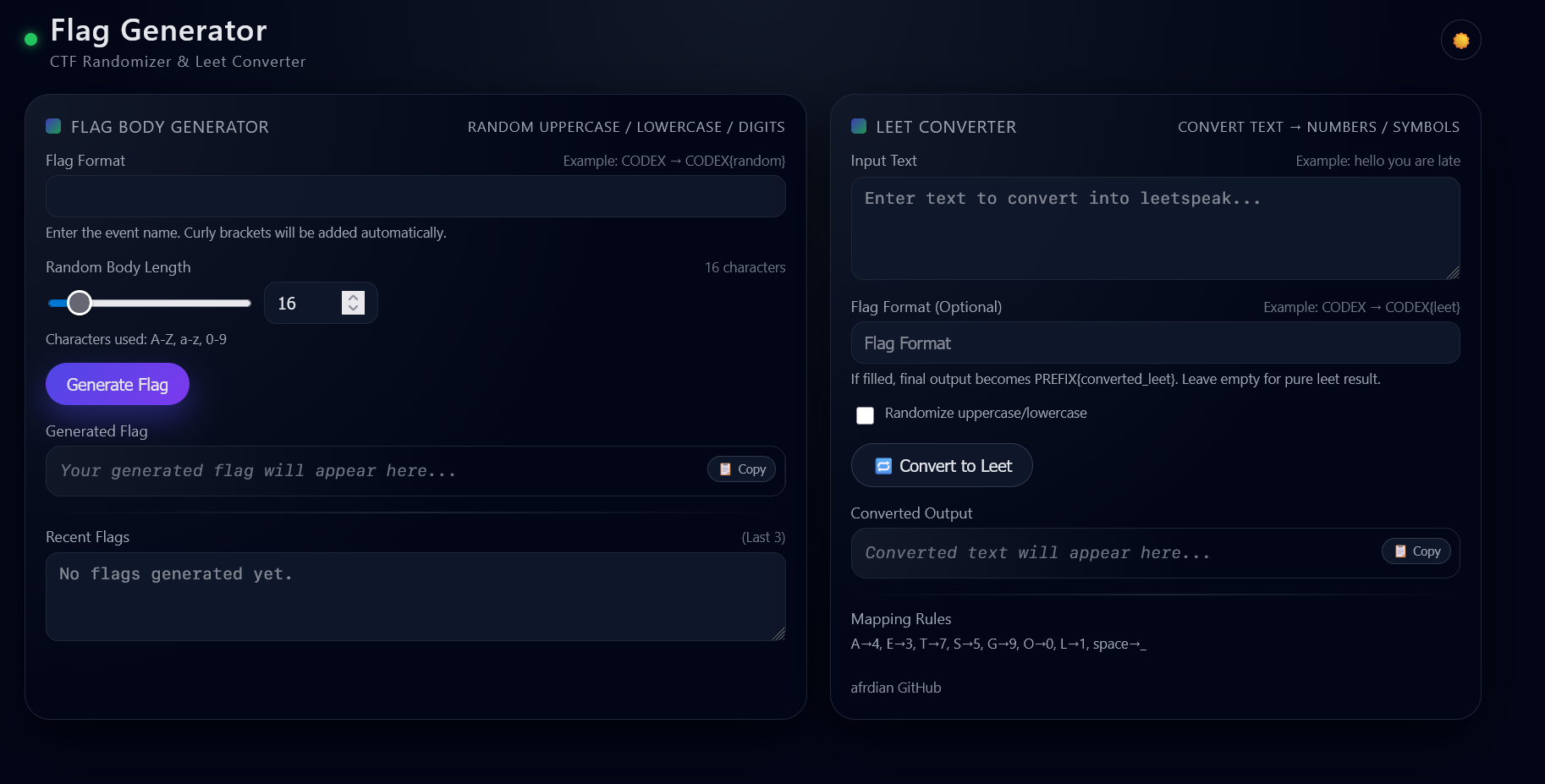Click the "If filled, final output becomes" helper text

coord(1116,379)
